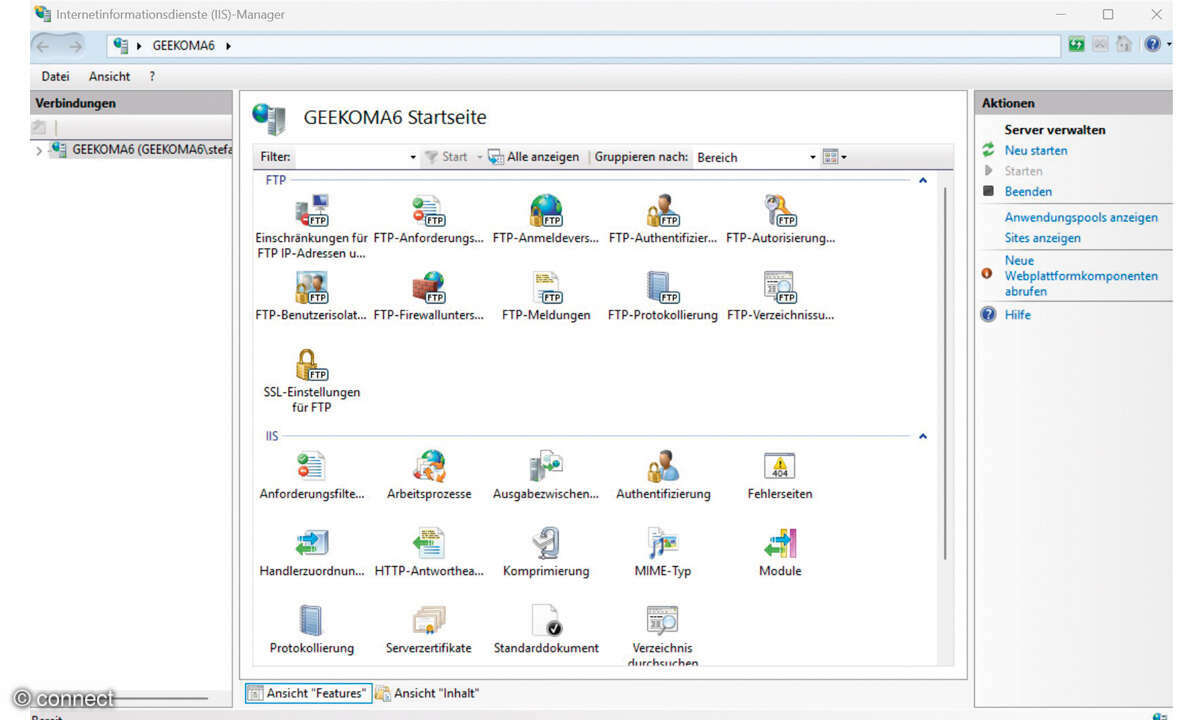Image resolution: width=1200 pixels, height=720 pixels.
Task: Collapse the FTP group section
Action: click(923, 181)
